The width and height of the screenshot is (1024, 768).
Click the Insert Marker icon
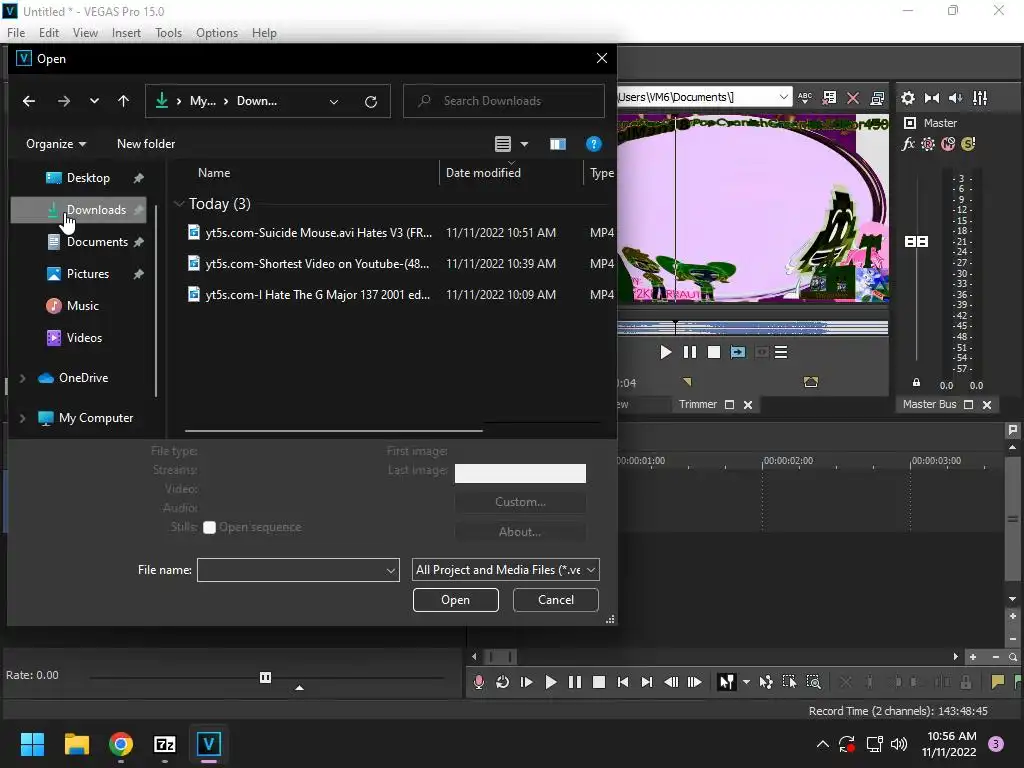pos(997,682)
